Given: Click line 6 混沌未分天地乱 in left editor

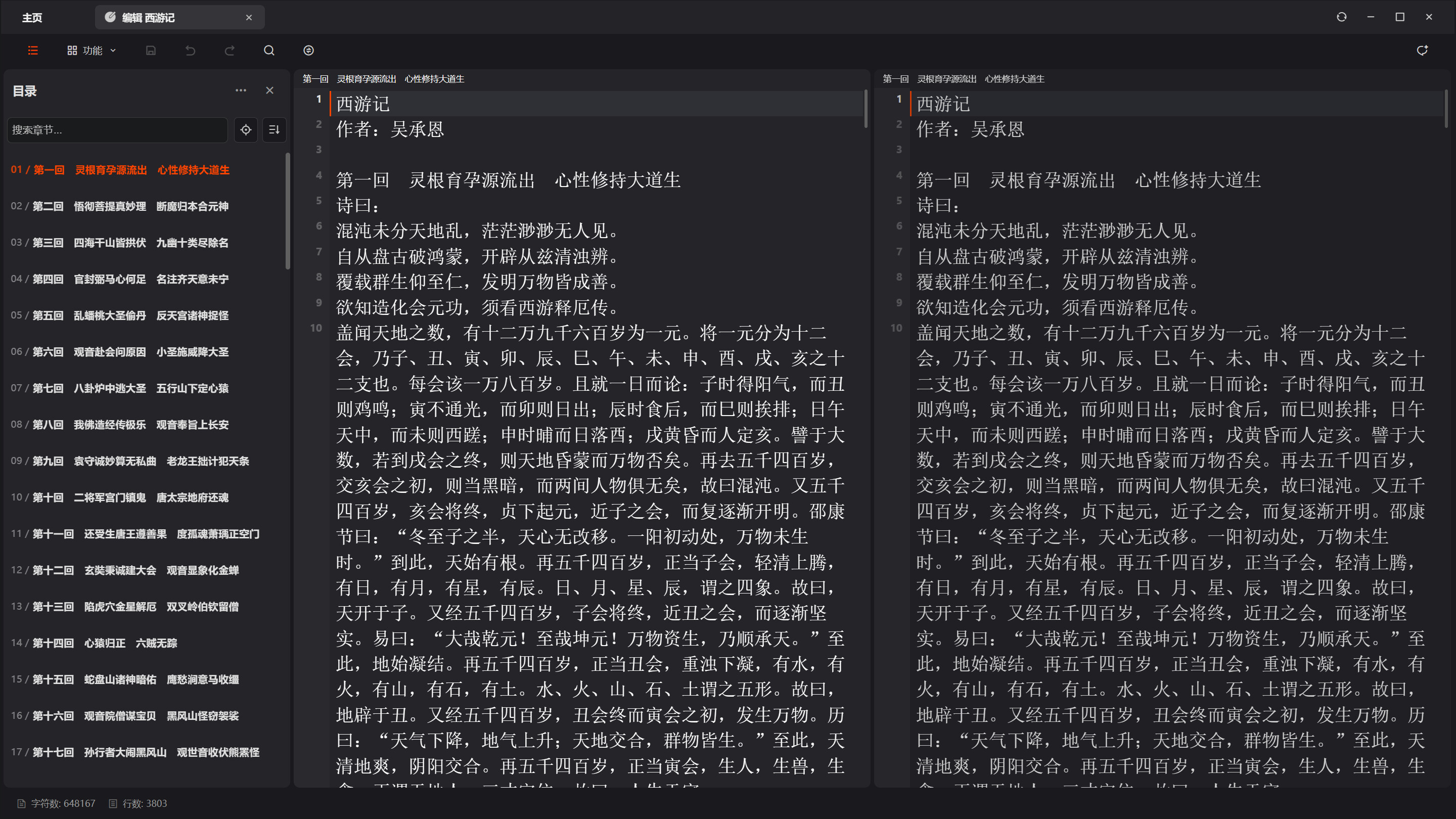Looking at the screenshot, I should [478, 231].
